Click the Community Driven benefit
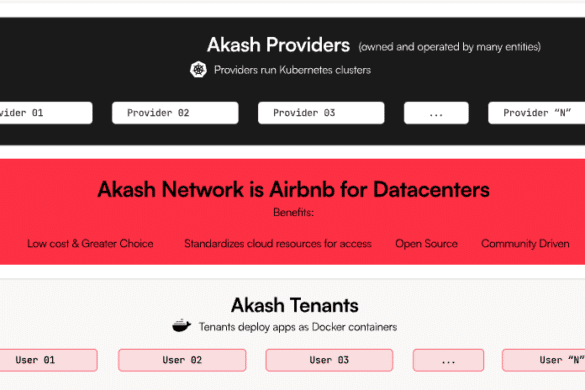The width and height of the screenshot is (585, 390). pos(525,244)
